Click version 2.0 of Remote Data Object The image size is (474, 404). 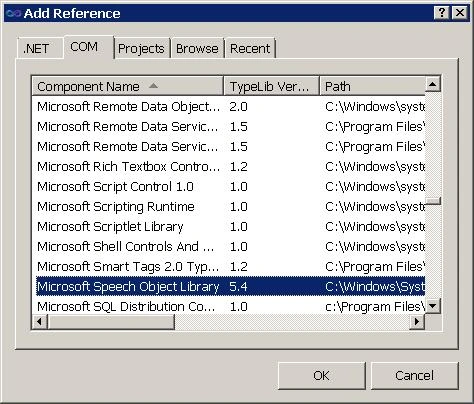pyautogui.click(x=238, y=107)
